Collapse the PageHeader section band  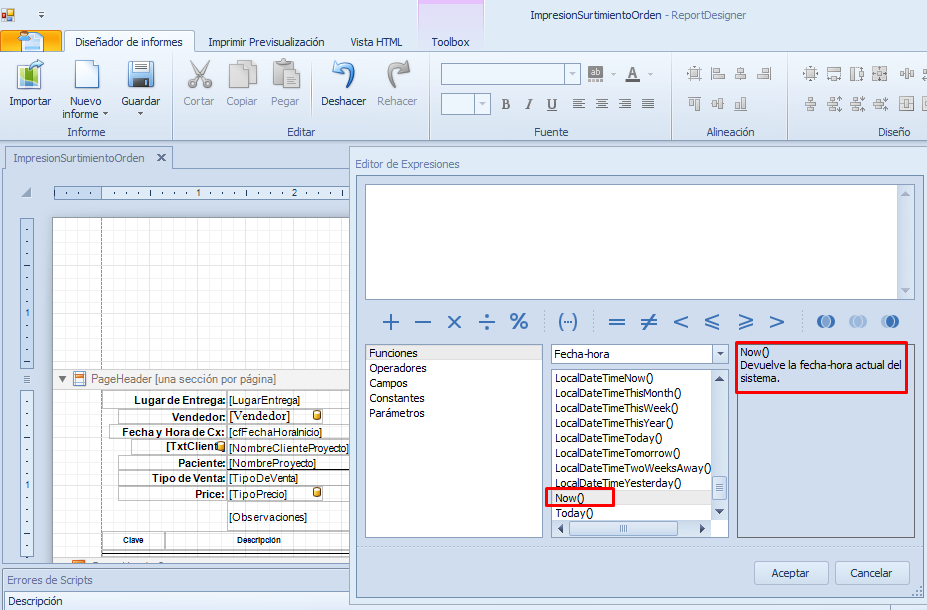coord(62,380)
